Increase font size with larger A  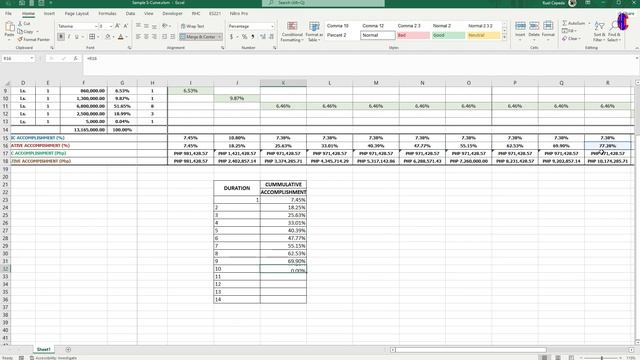118,26
